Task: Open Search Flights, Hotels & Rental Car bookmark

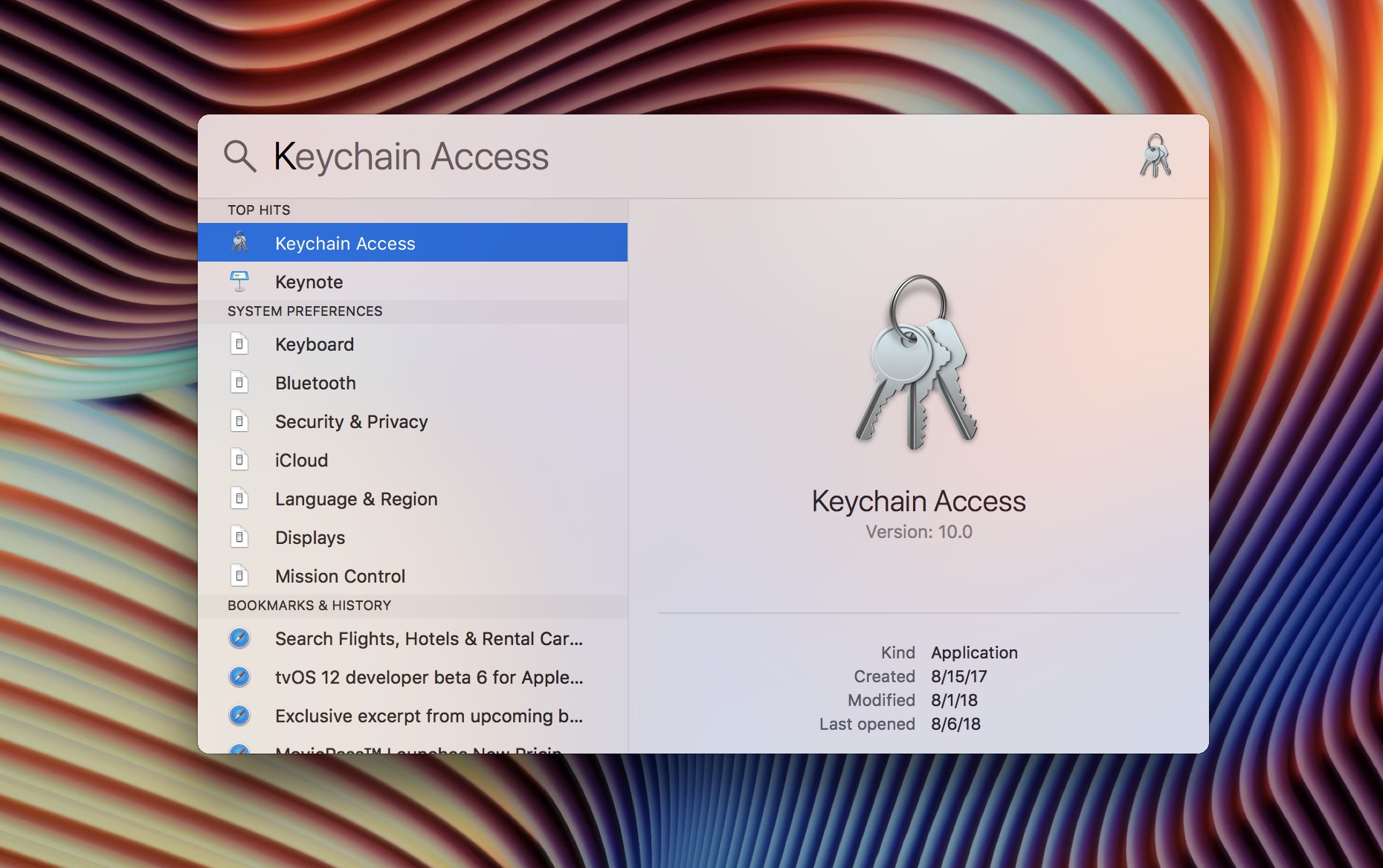Action: 428,639
